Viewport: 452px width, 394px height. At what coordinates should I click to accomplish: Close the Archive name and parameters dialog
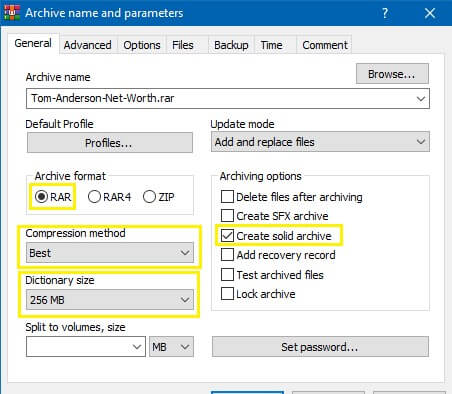coord(430,13)
